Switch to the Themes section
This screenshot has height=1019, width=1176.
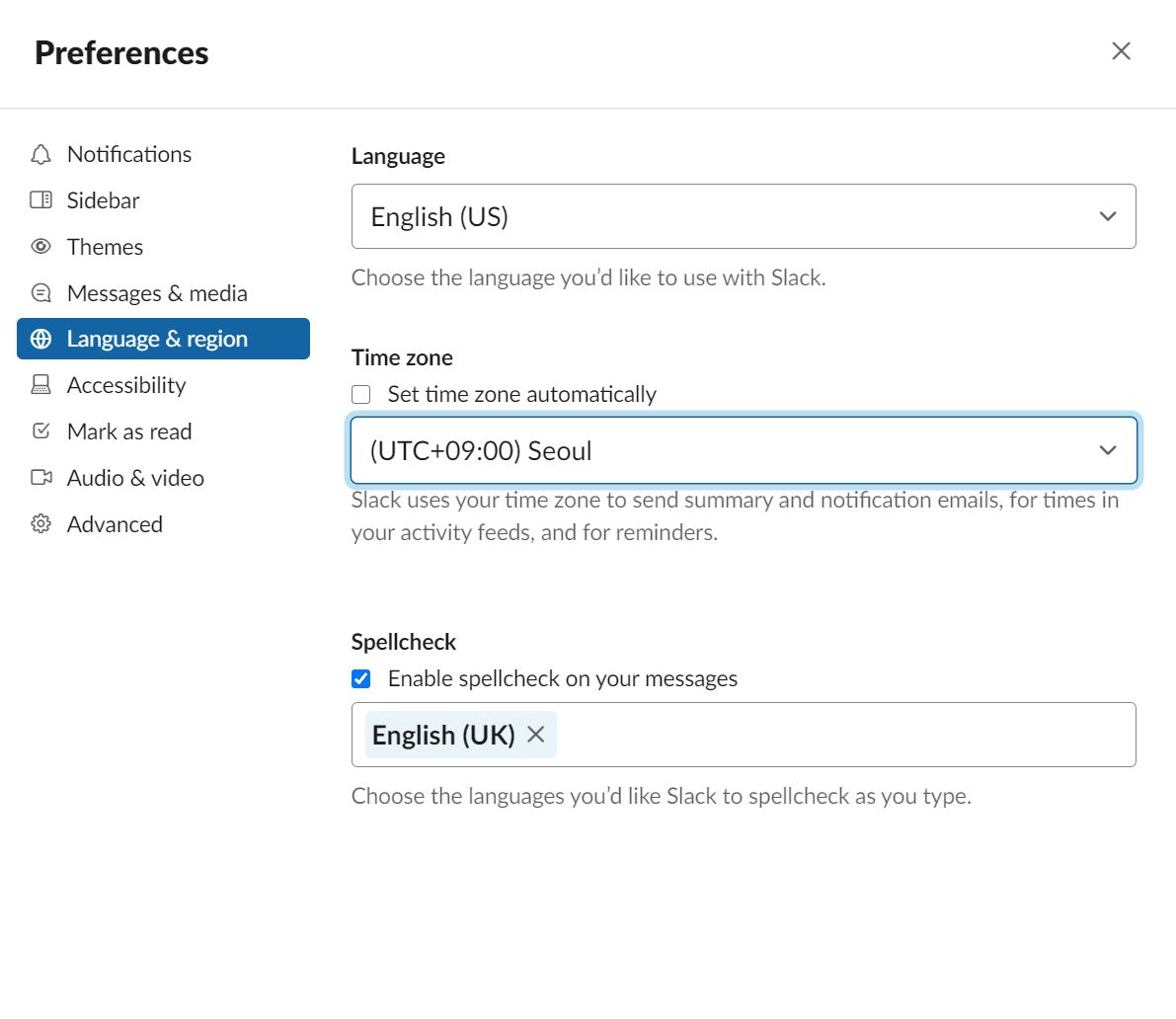(x=104, y=247)
